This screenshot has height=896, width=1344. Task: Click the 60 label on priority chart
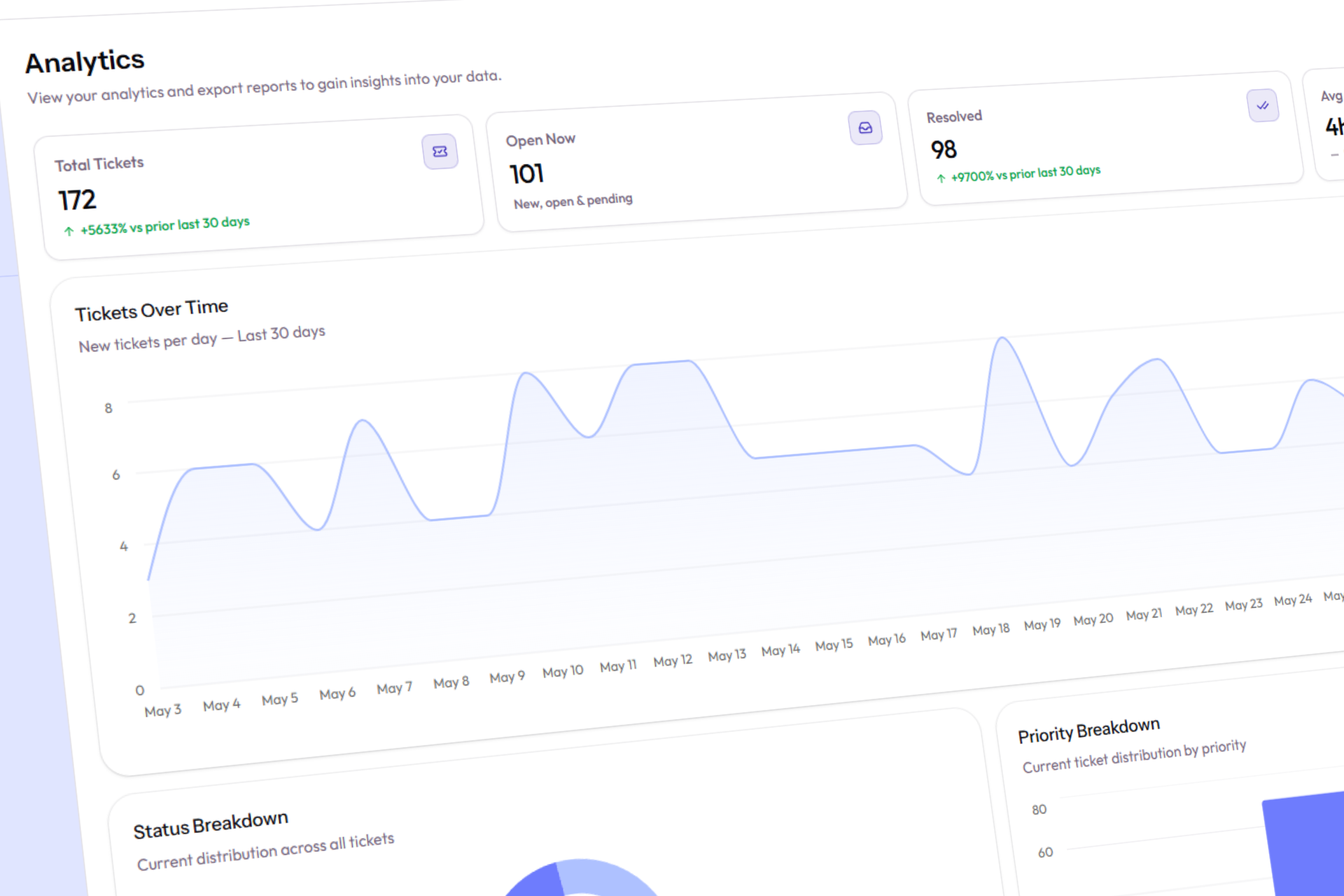coord(1045,853)
